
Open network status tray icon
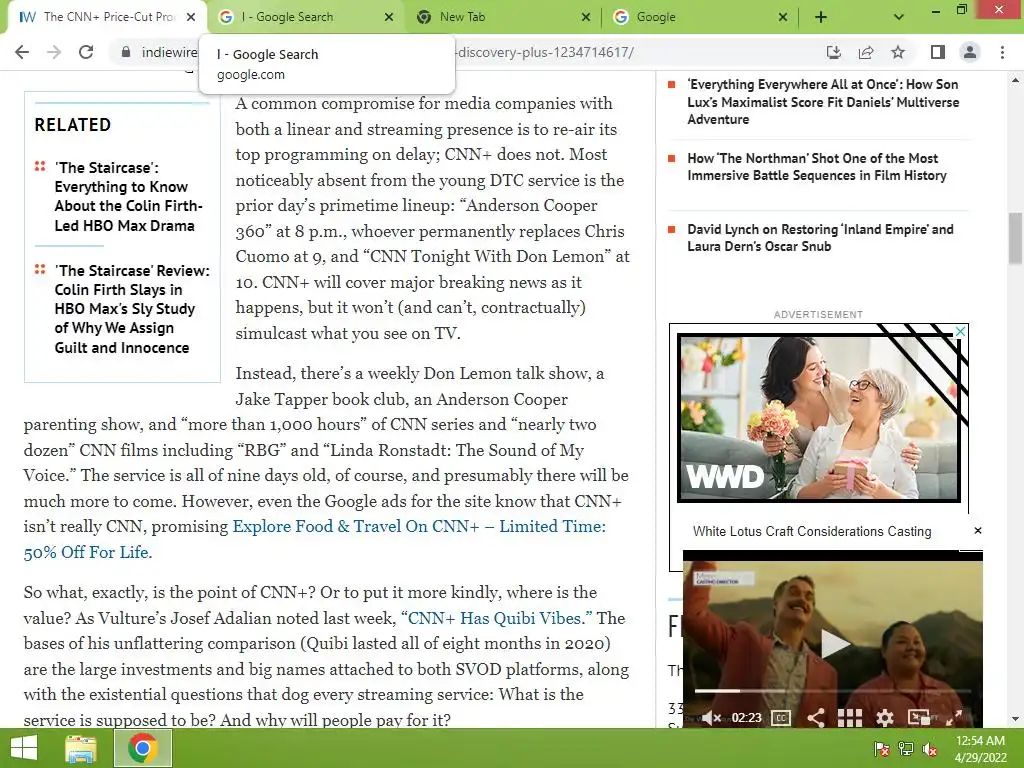coord(905,749)
